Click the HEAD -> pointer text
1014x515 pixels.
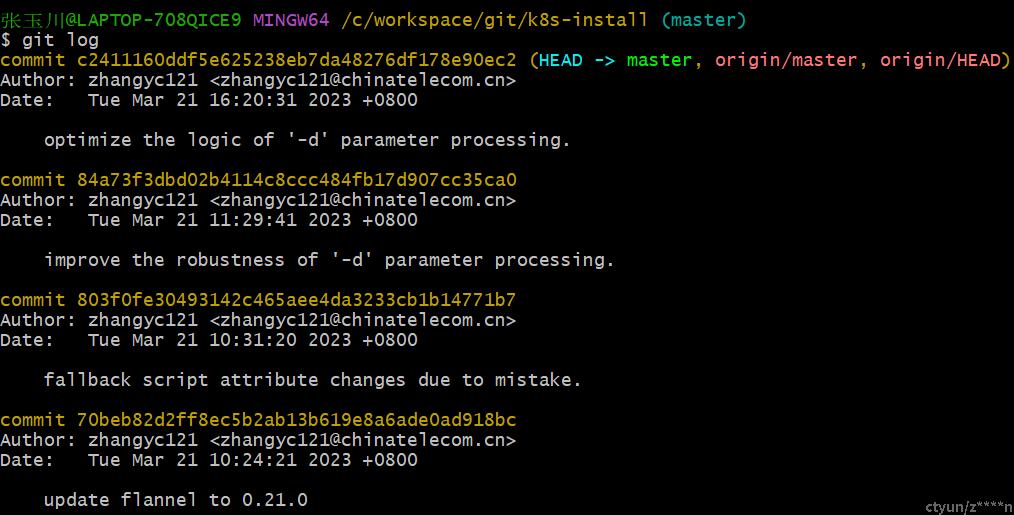[577, 60]
